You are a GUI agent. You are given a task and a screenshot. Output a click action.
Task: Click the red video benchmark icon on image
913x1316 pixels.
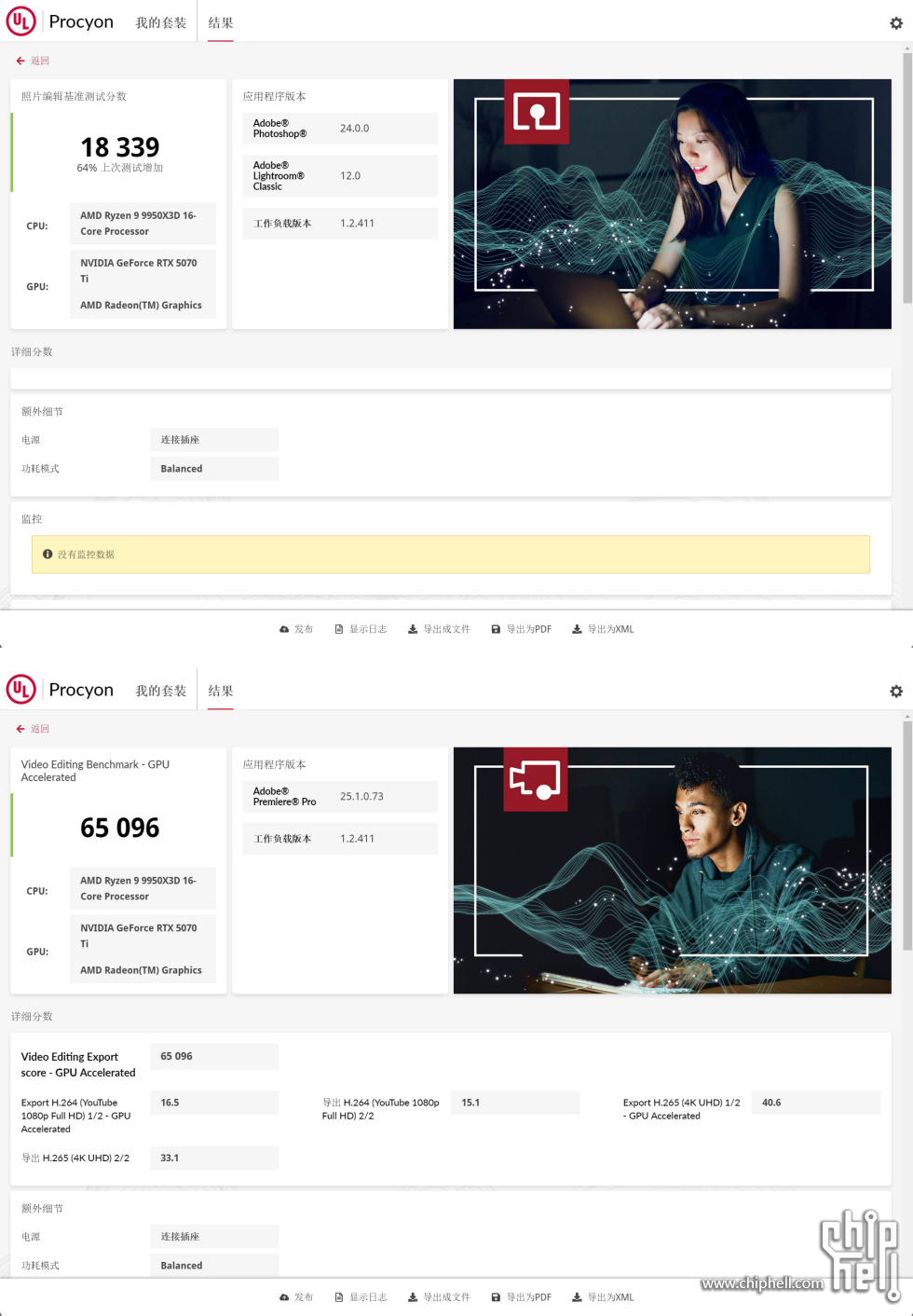pos(537,779)
